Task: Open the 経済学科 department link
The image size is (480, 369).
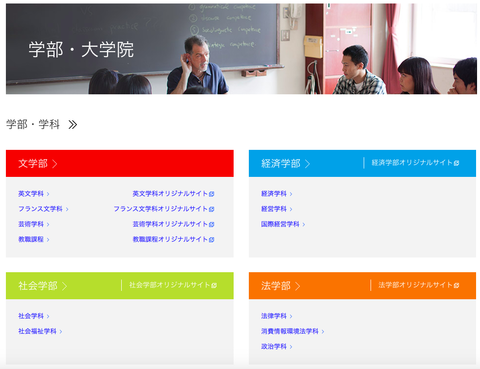Action: (x=274, y=194)
